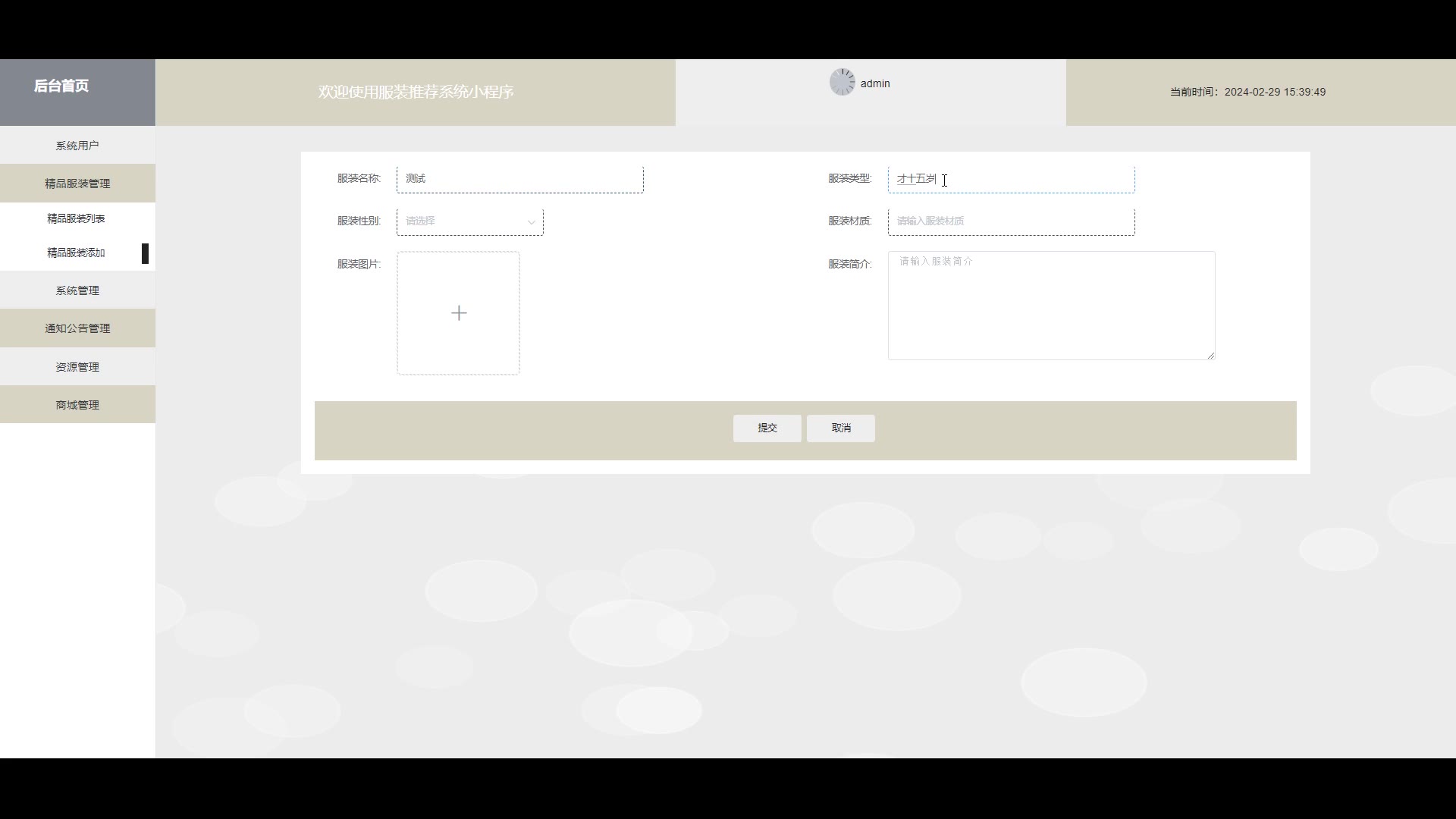Focus the 服装材质 input field
1456x819 pixels.
1011,221
